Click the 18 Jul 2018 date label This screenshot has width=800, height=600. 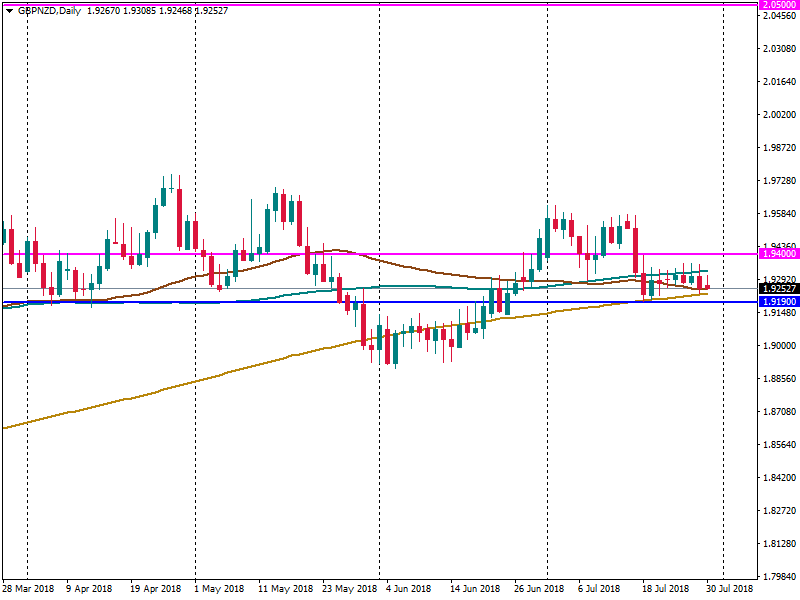click(665, 589)
